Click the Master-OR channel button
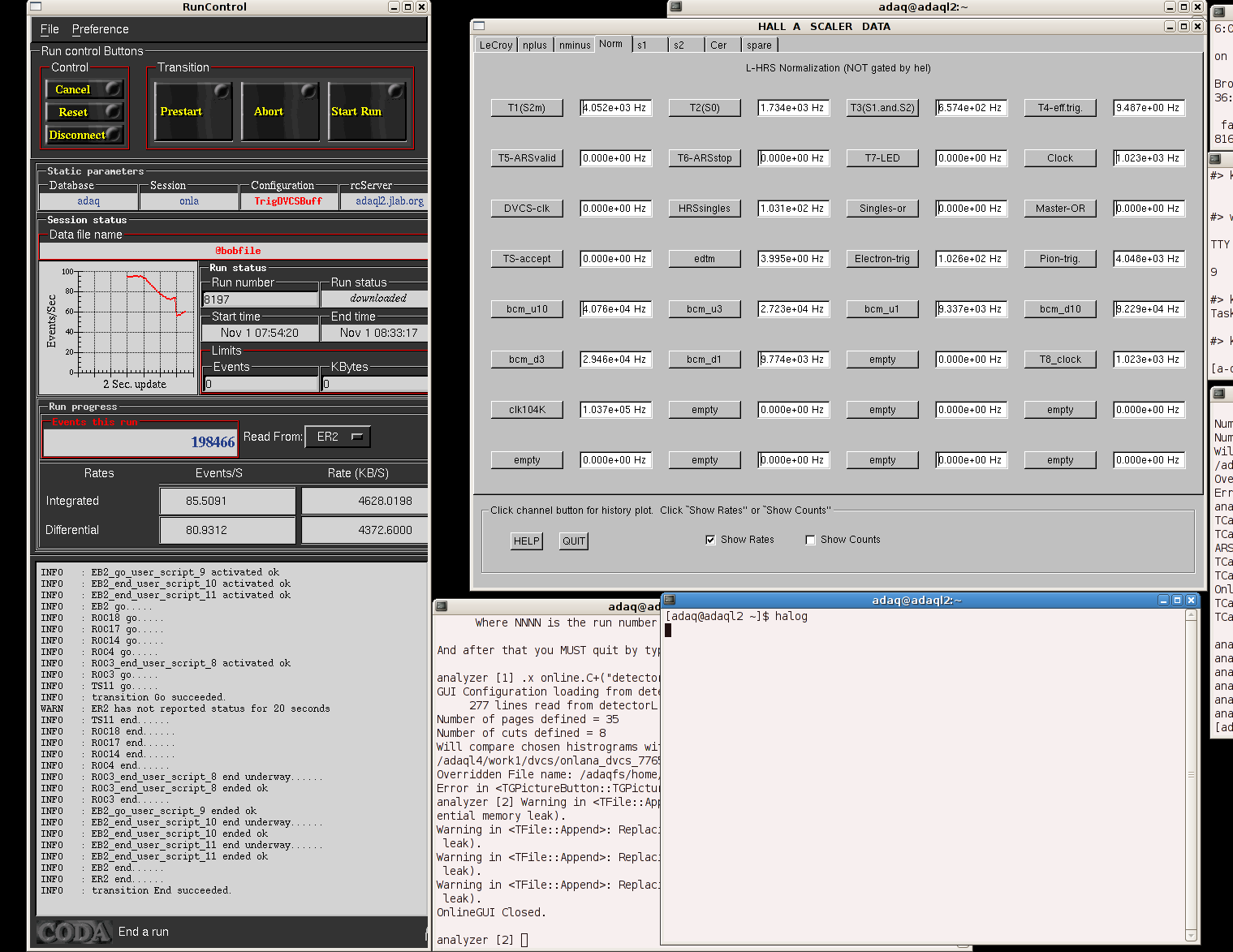The height and width of the screenshot is (952, 1233). (x=1060, y=209)
